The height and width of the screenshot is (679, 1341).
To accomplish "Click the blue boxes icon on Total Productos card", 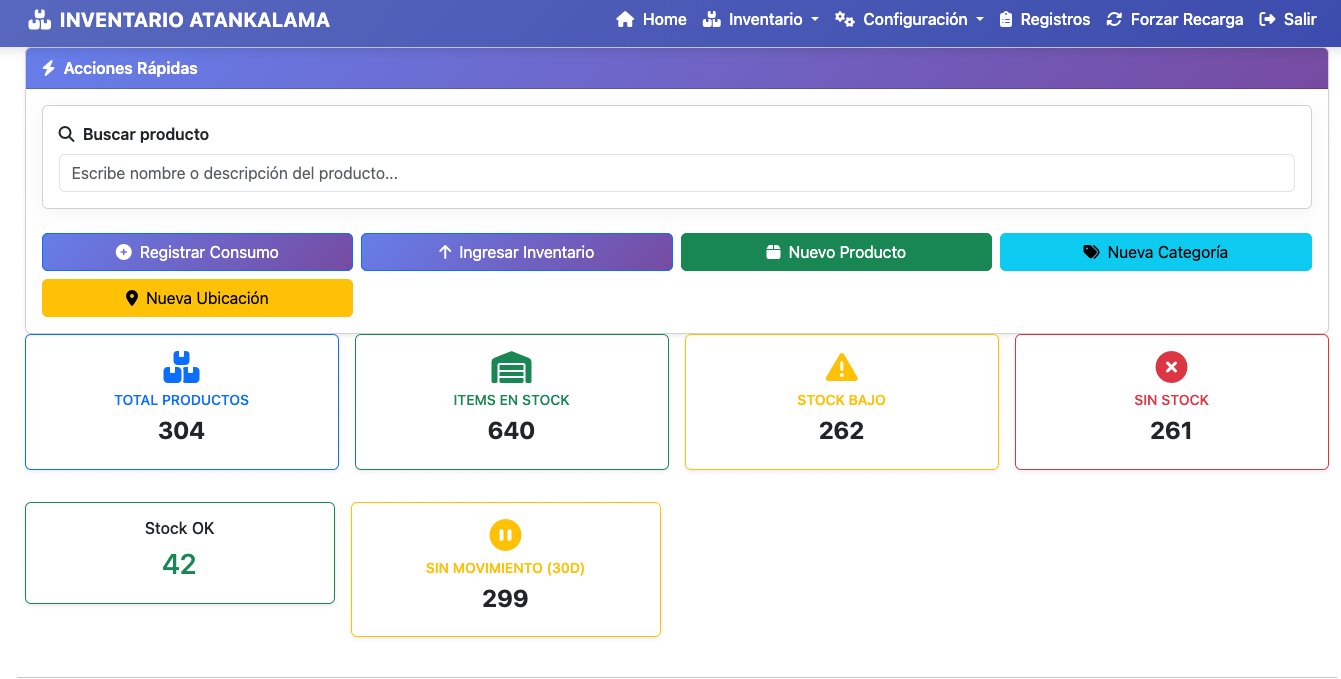I will click(x=181, y=367).
